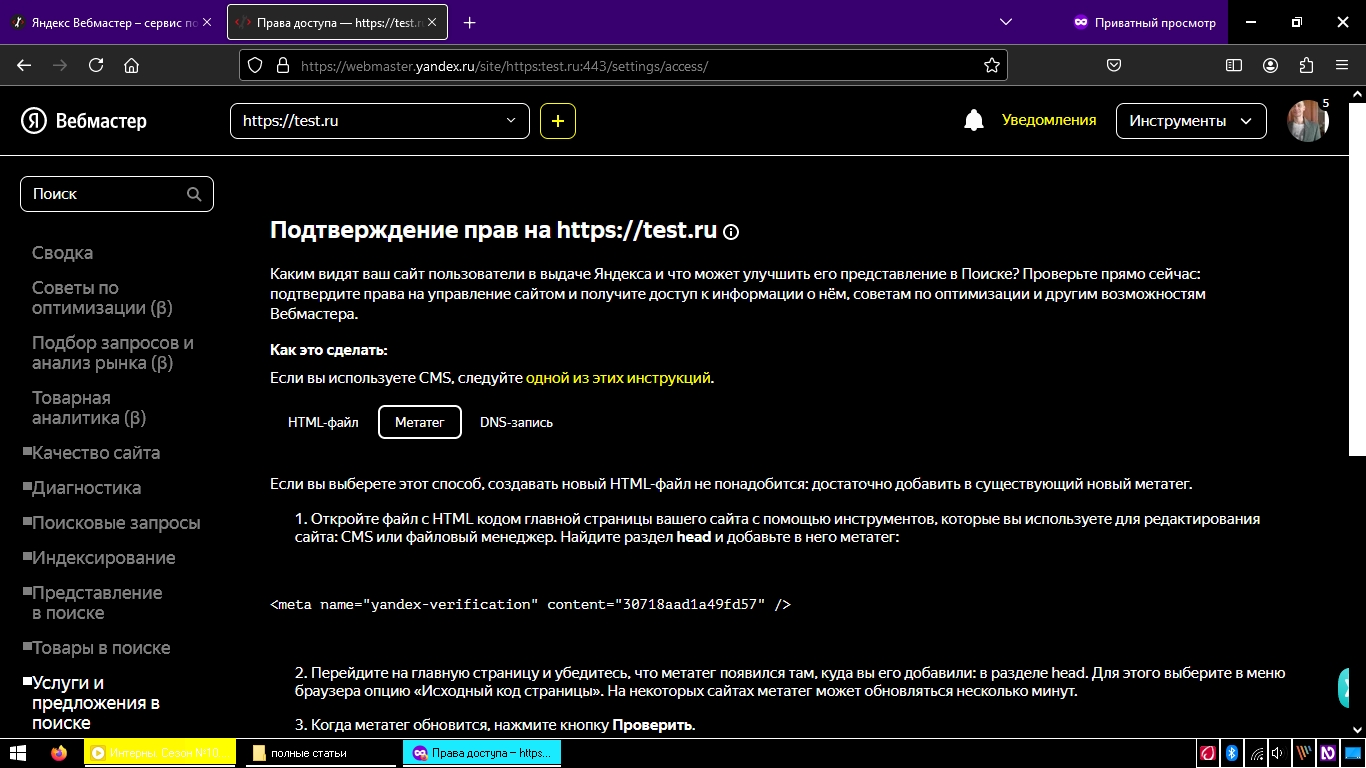The width and height of the screenshot is (1366, 768).
Task: Open Сводка in the sidebar
Action: coord(62,253)
